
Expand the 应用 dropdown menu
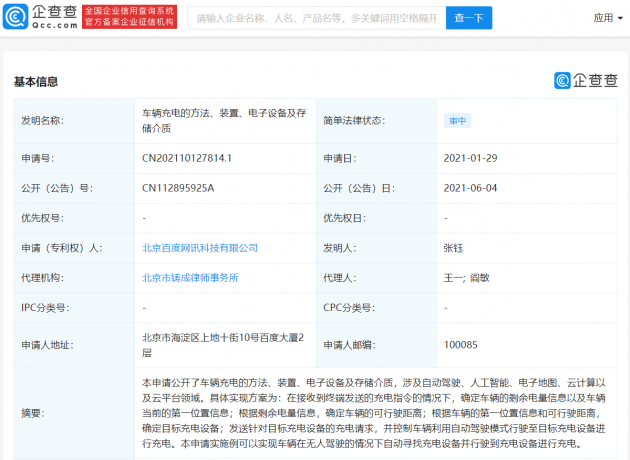605,18
